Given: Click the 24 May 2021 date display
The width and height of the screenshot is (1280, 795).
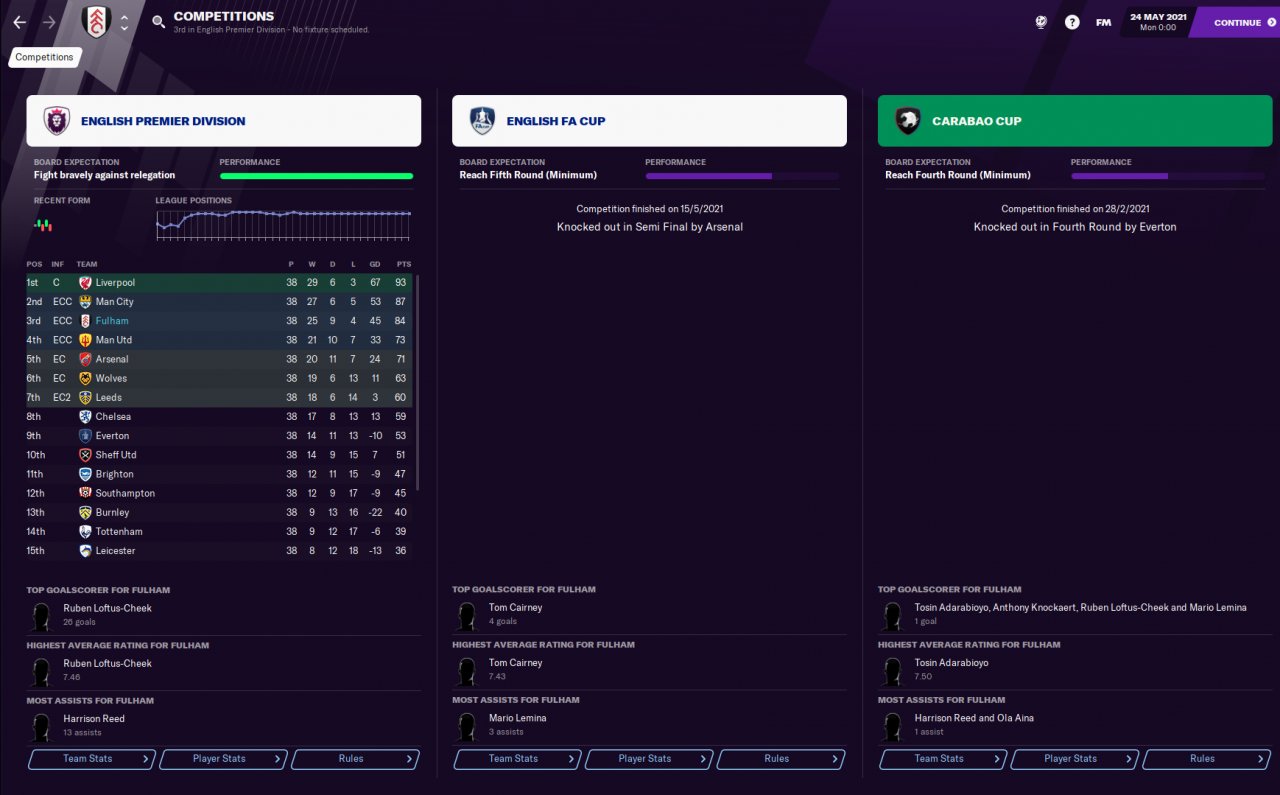Looking at the screenshot, I should pyautogui.click(x=1157, y=21).
